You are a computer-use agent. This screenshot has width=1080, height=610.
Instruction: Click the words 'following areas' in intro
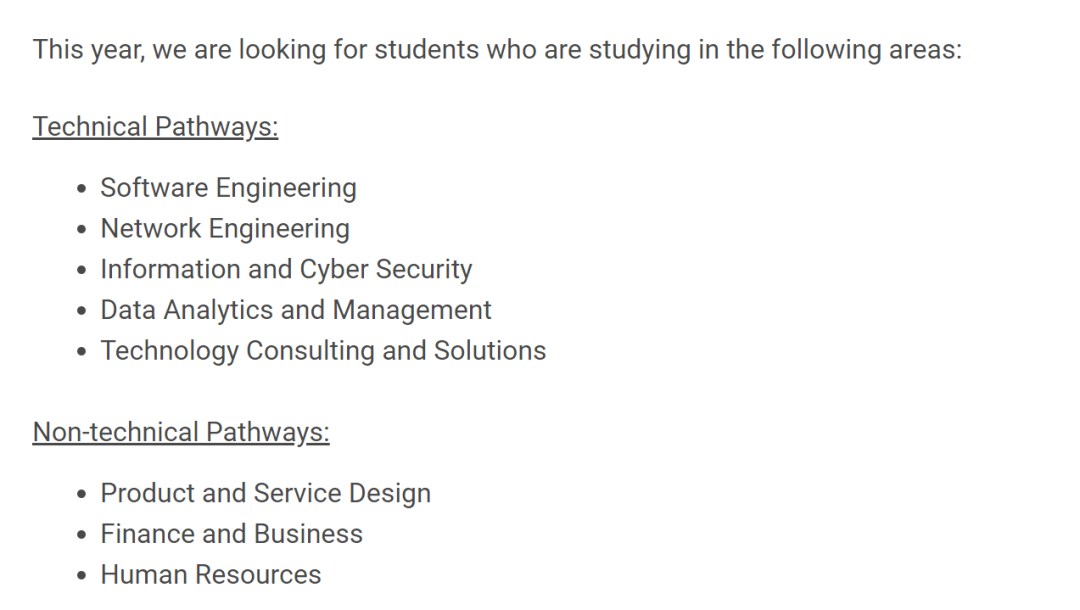[x=866, y=50]
